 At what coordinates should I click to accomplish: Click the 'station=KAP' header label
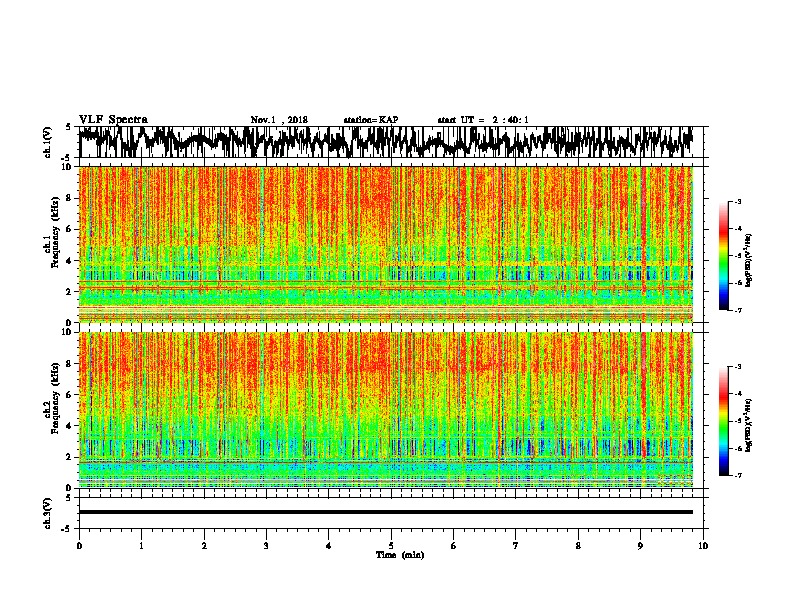[x=371, y=120]
